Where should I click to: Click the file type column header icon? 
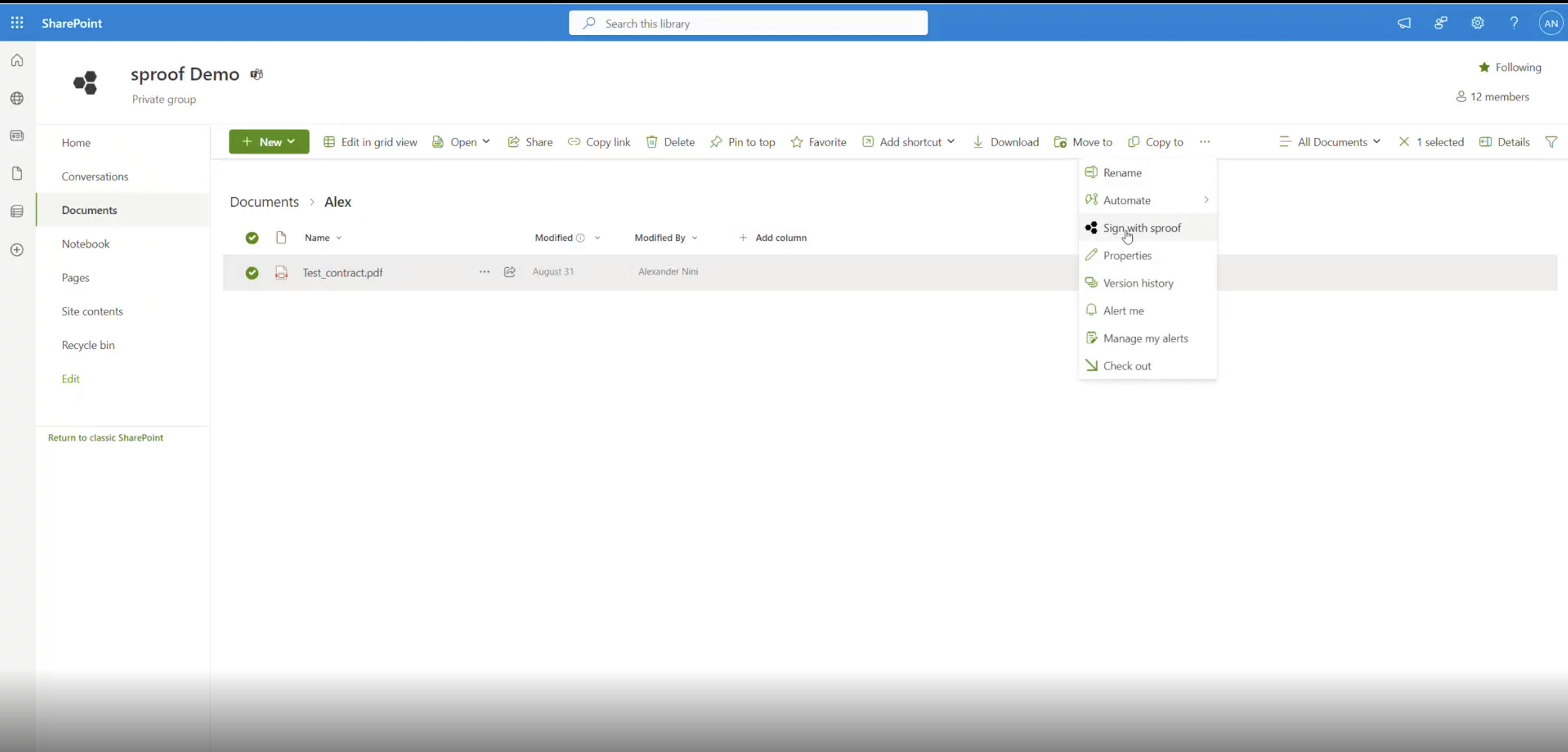tap(281, 238)
